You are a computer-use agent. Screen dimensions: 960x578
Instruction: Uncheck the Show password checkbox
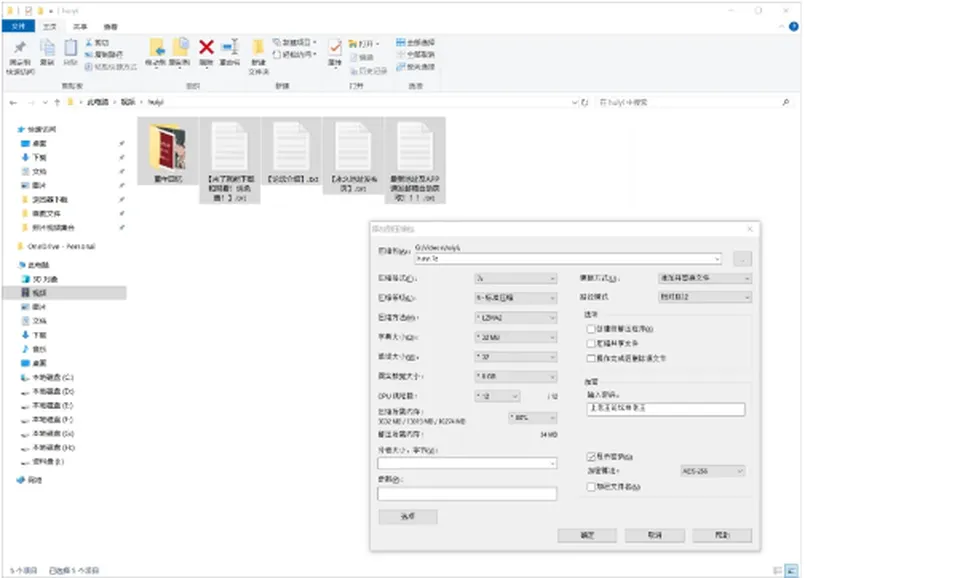point(591,457)
